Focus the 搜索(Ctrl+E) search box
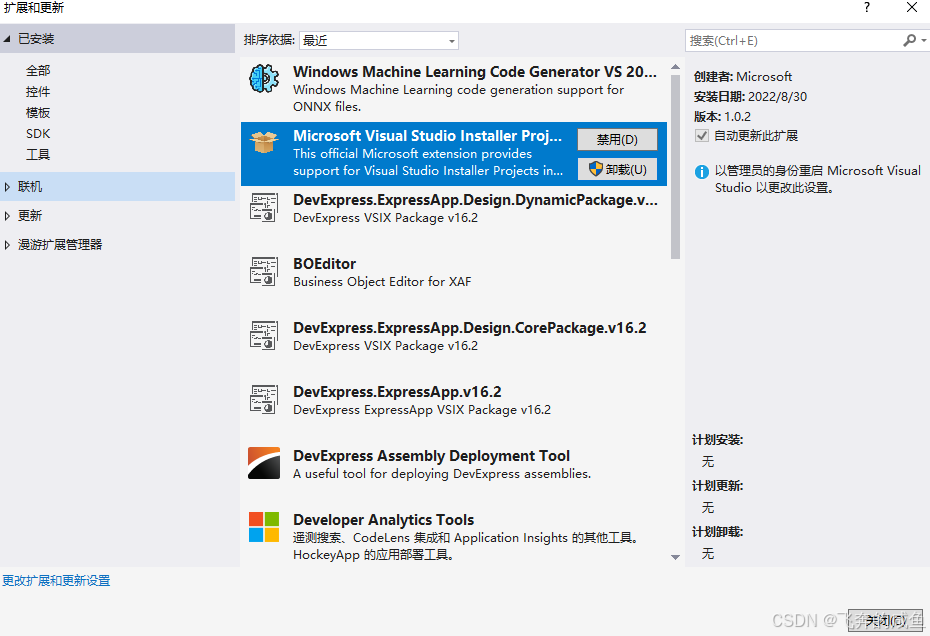Viewport: 930px width, 636px height. click(x=793, y=40)
